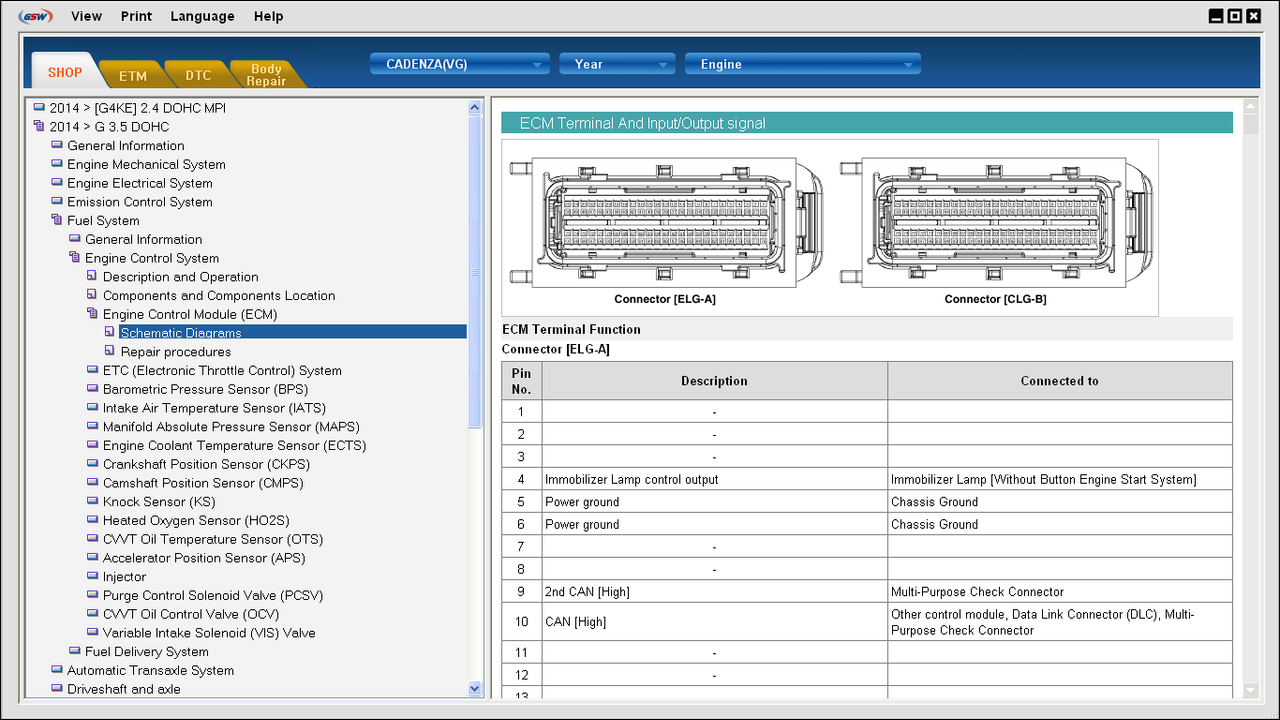Click the Connector [ELG-A] diagram image

(668, 222)
